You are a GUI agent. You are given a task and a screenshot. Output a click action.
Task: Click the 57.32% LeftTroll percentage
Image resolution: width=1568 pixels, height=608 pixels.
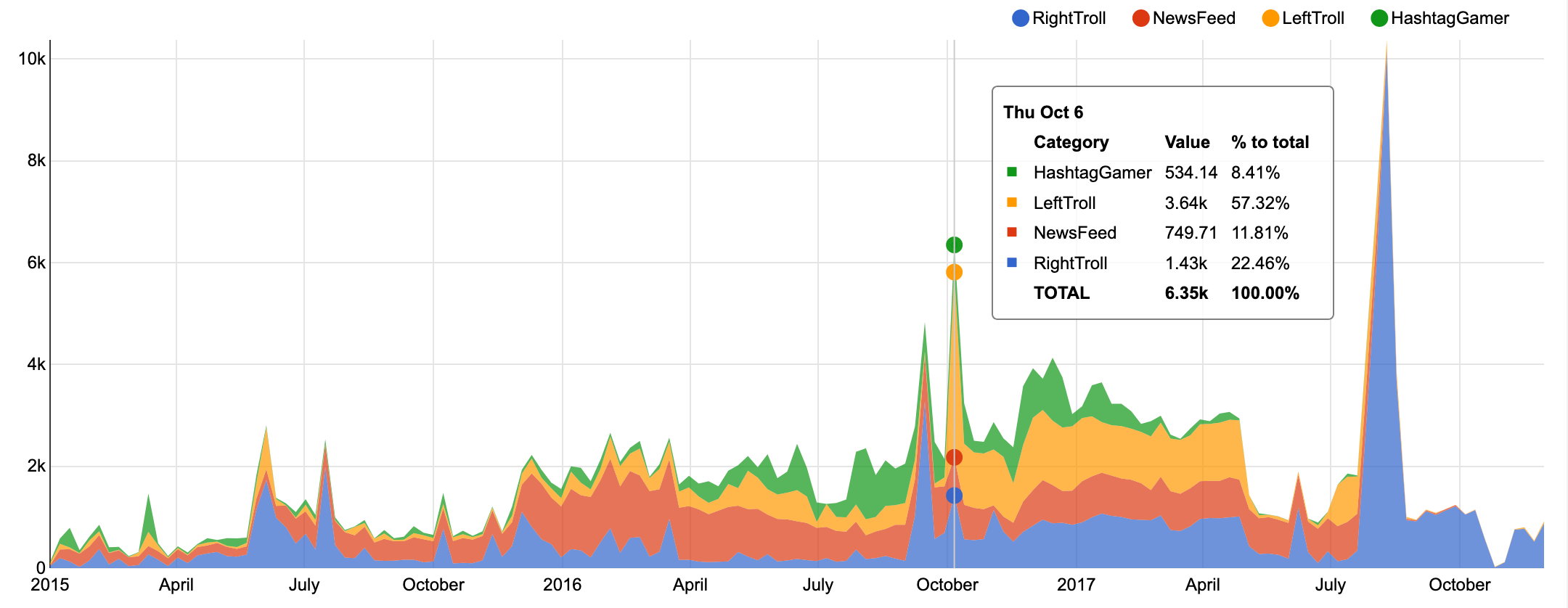click(1260, 203)
